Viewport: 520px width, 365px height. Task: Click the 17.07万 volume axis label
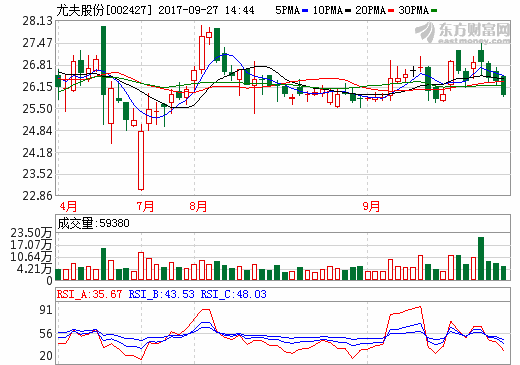[x=31, y=245]
